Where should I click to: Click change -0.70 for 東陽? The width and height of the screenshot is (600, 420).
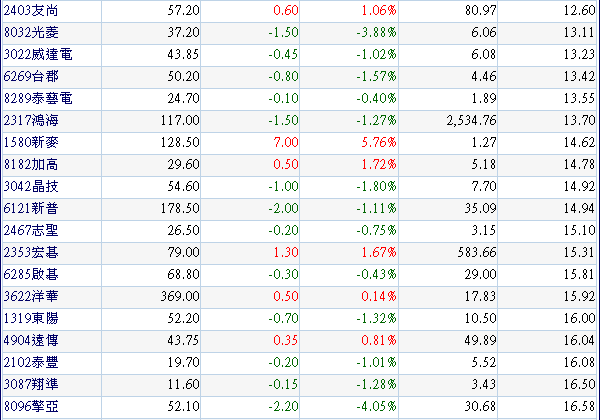click(284, 318)
